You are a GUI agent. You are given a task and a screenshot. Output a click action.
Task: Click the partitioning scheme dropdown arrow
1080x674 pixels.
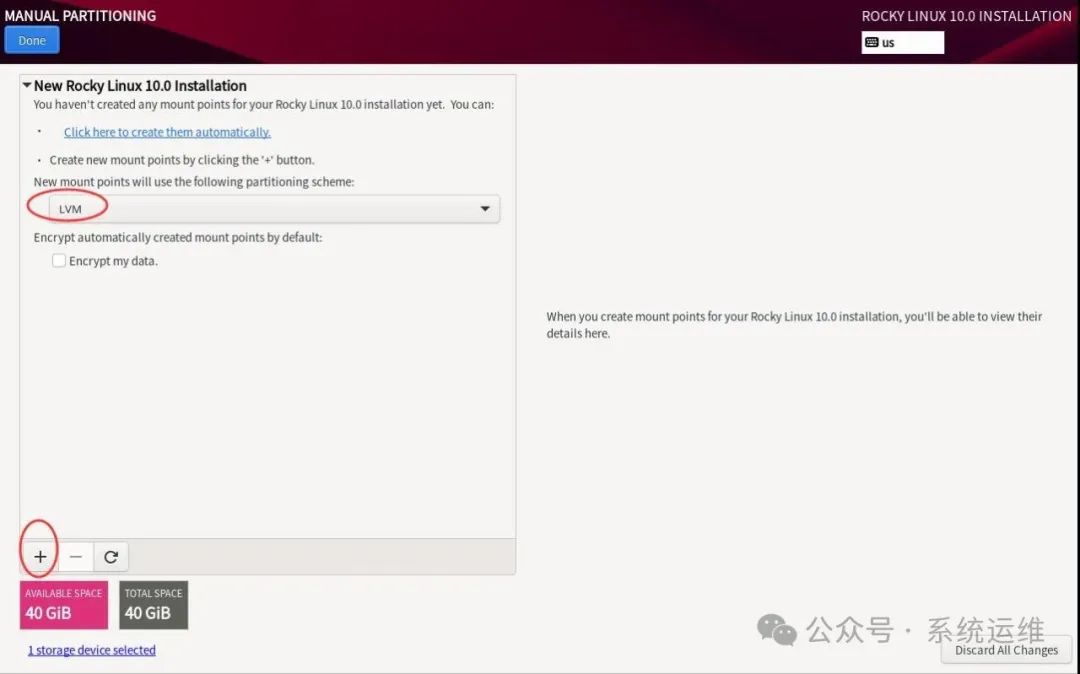point(485,209)
